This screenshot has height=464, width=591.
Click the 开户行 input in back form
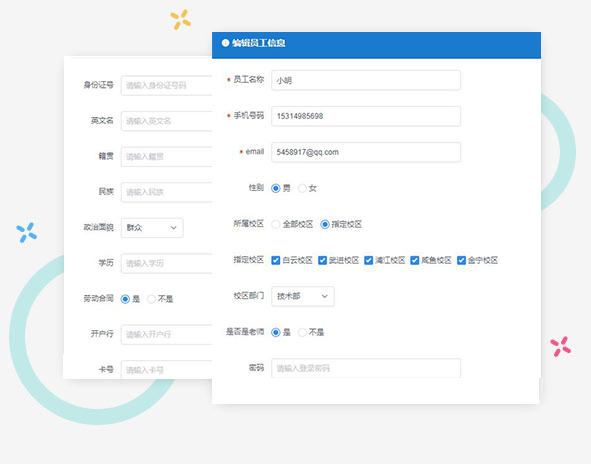pos(167,334)
